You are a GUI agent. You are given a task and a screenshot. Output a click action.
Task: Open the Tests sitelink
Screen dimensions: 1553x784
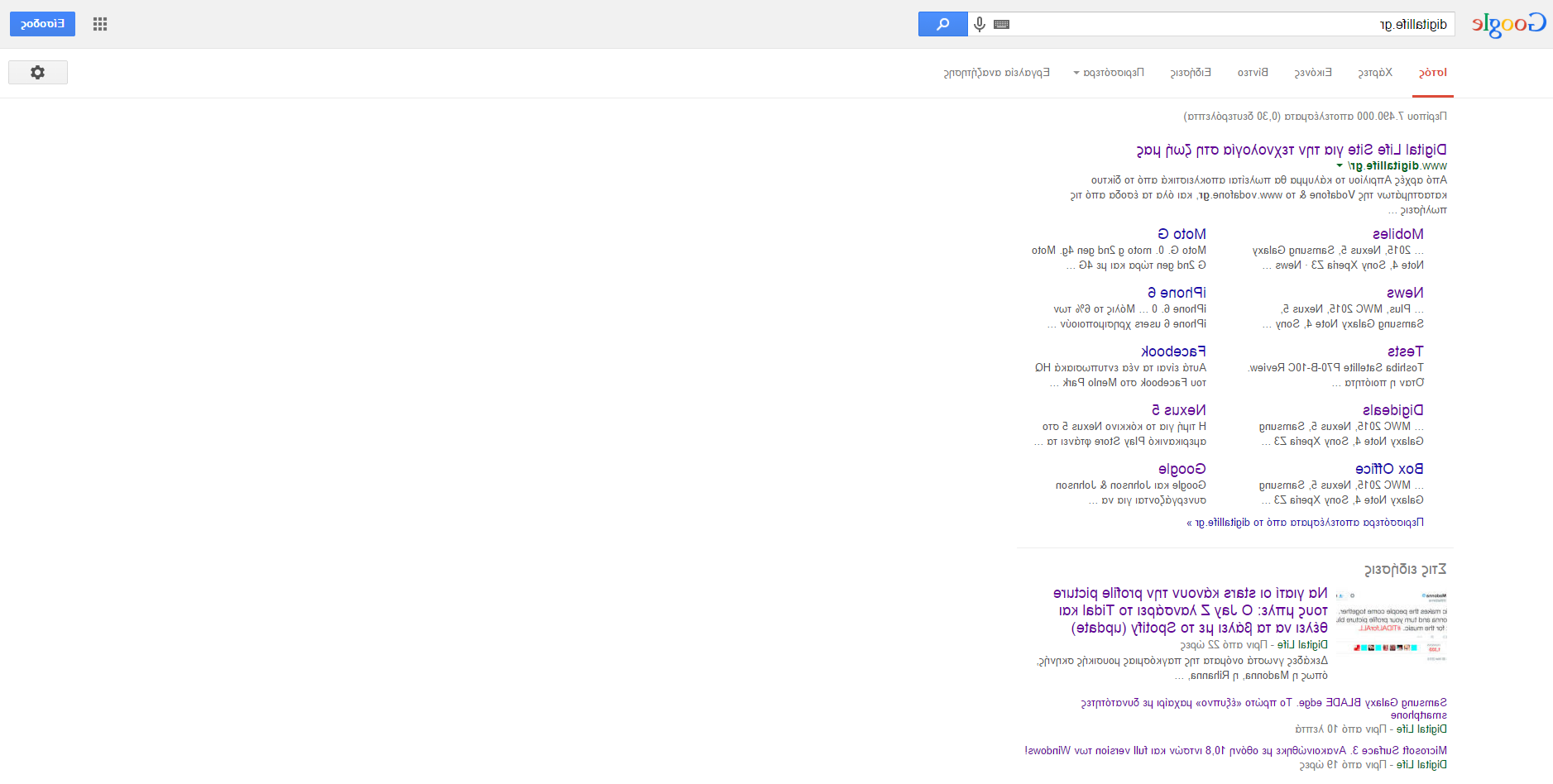(x=1406, y=351)
